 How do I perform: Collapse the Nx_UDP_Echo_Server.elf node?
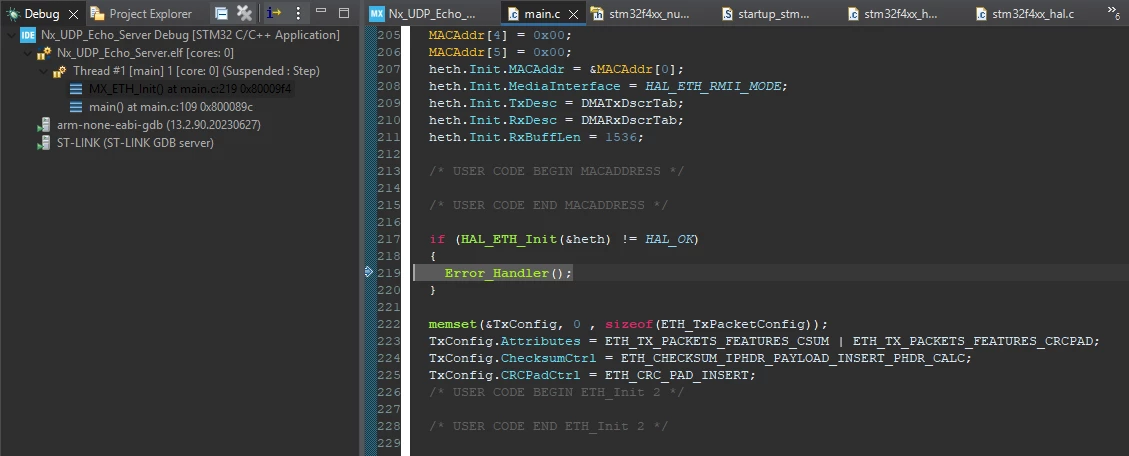tap(27, 53)
